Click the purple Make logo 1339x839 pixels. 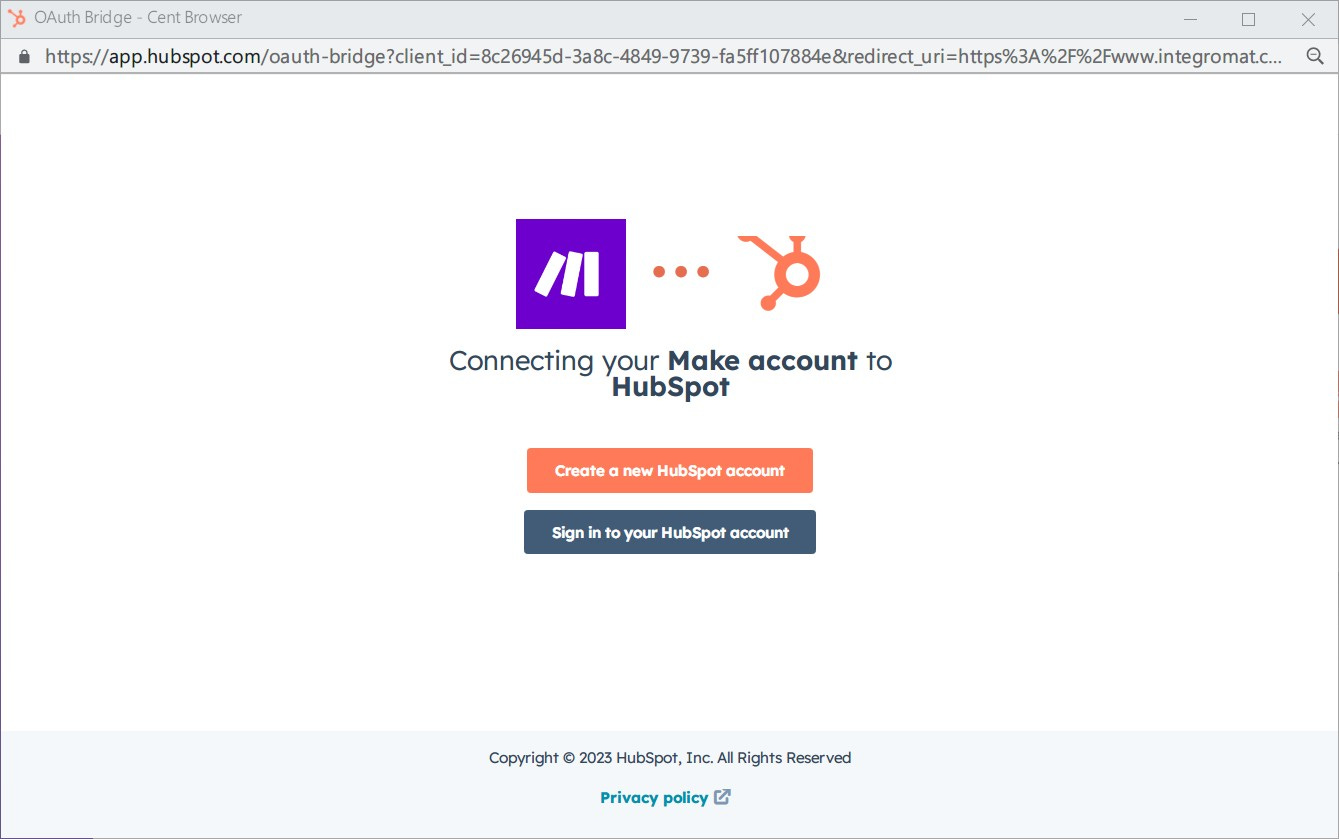(571, 274)
